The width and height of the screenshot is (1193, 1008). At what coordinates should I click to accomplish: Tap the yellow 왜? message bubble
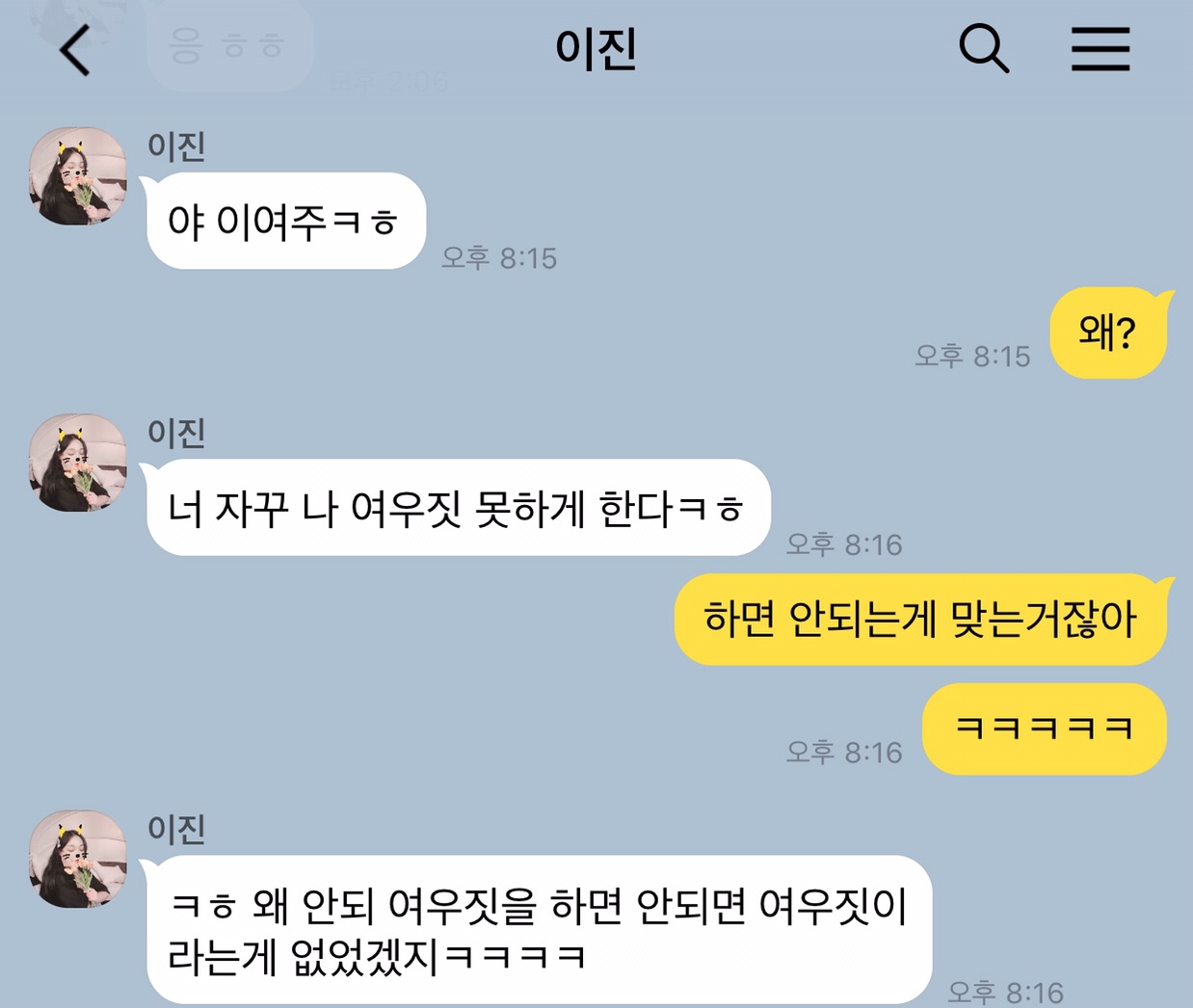coord(1109,332)
